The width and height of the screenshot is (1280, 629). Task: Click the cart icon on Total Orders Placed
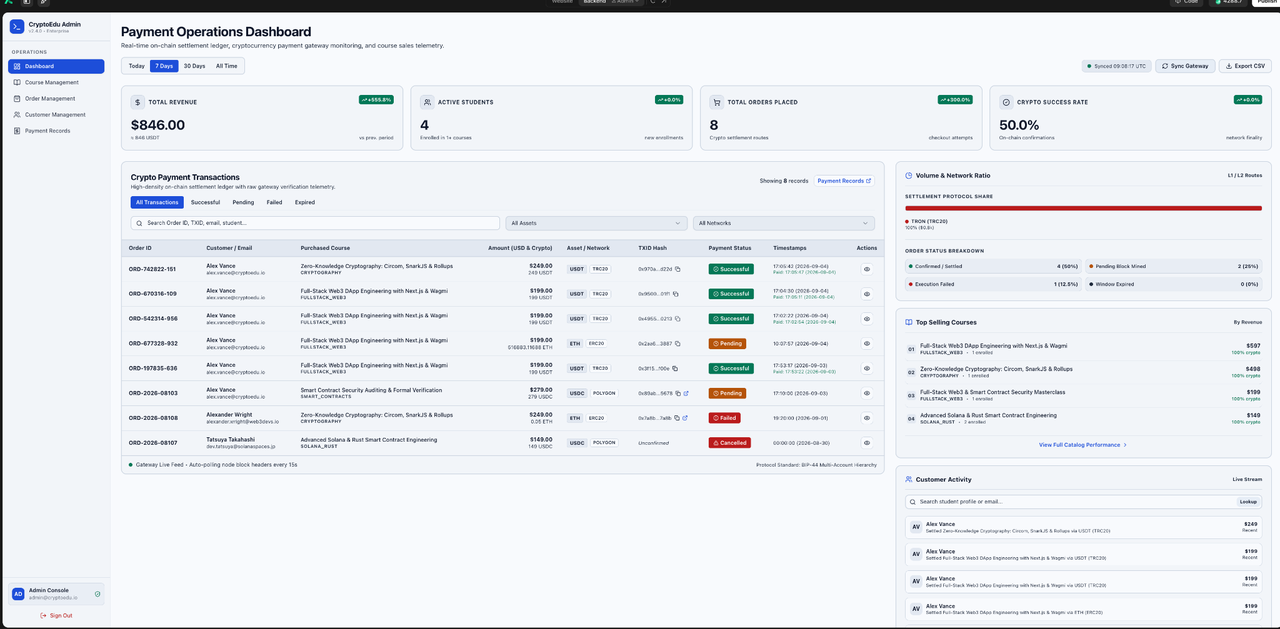(x=717, y=102)
